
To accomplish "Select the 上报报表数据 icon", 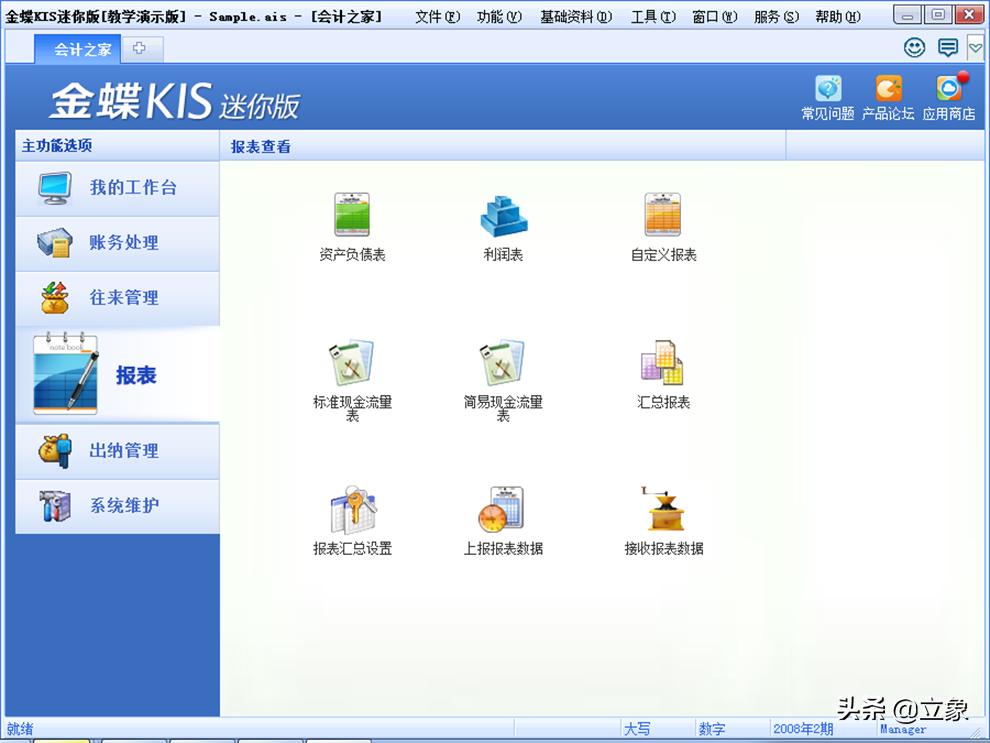I will click(503, 510).
